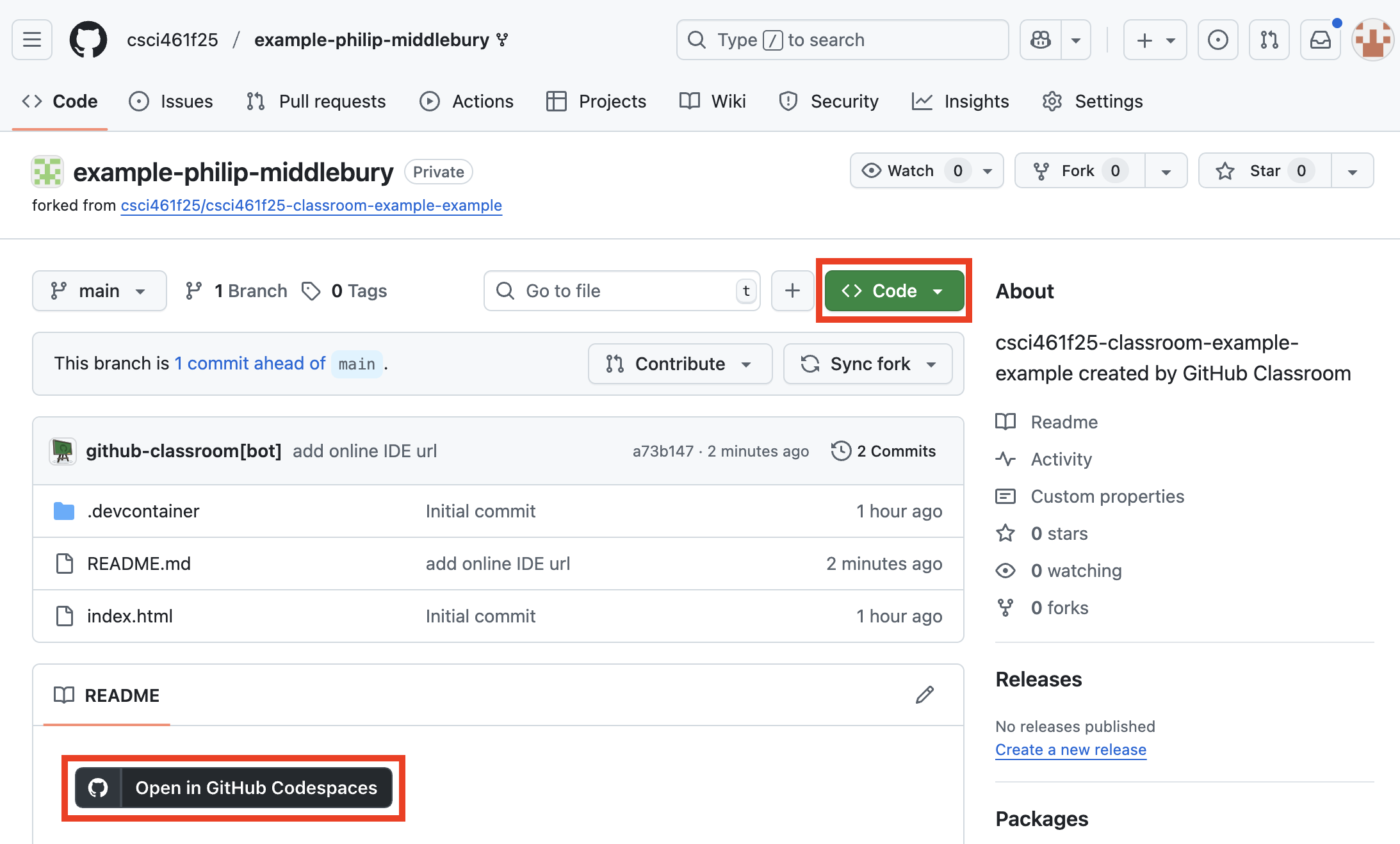Viewport: 1400px width, 844px height.
Task: Focus the Go to file search box
Action: pyautogui.click(x=622, y=291)
